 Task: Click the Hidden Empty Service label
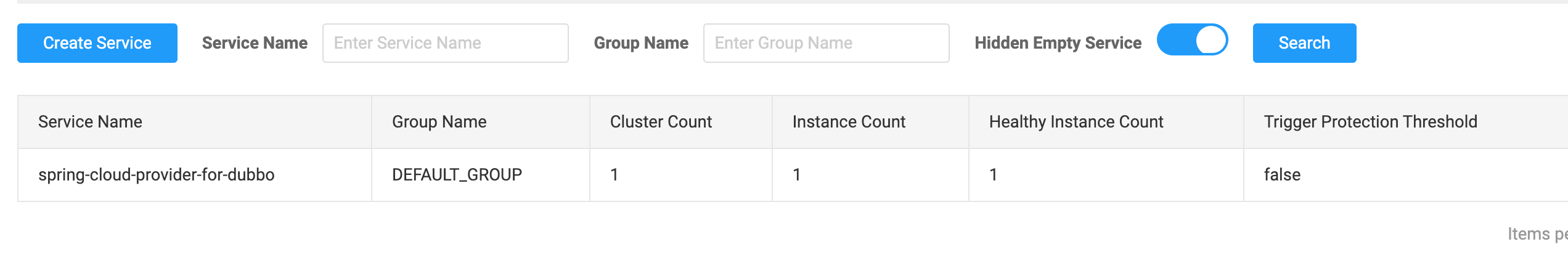click(x=1058, y=43)
